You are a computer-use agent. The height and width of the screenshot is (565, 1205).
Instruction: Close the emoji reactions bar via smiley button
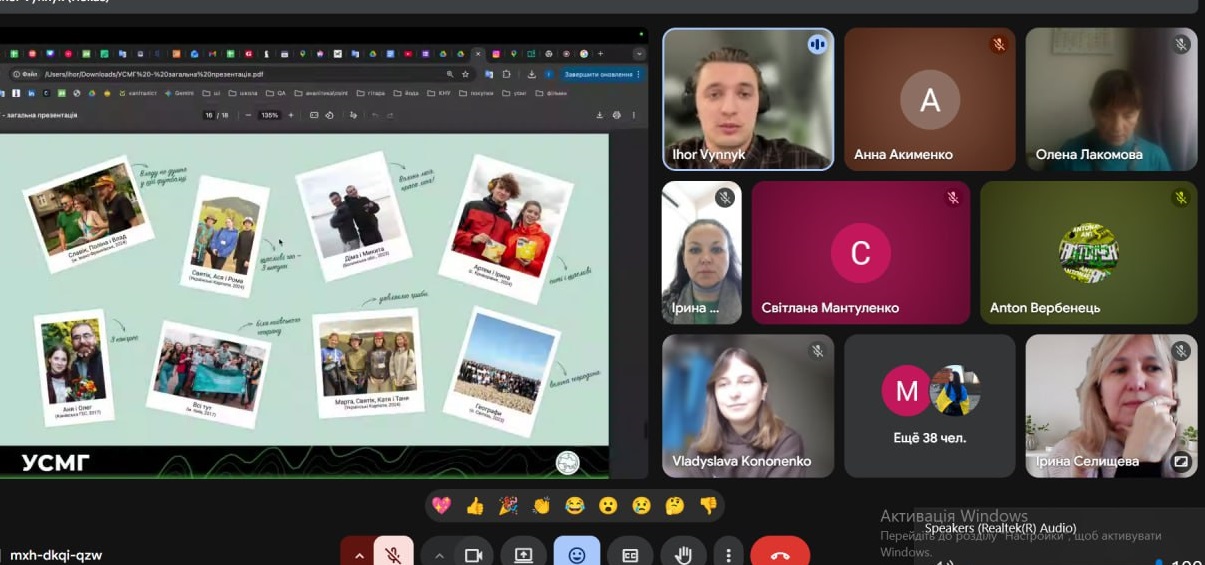click(577, 555)
